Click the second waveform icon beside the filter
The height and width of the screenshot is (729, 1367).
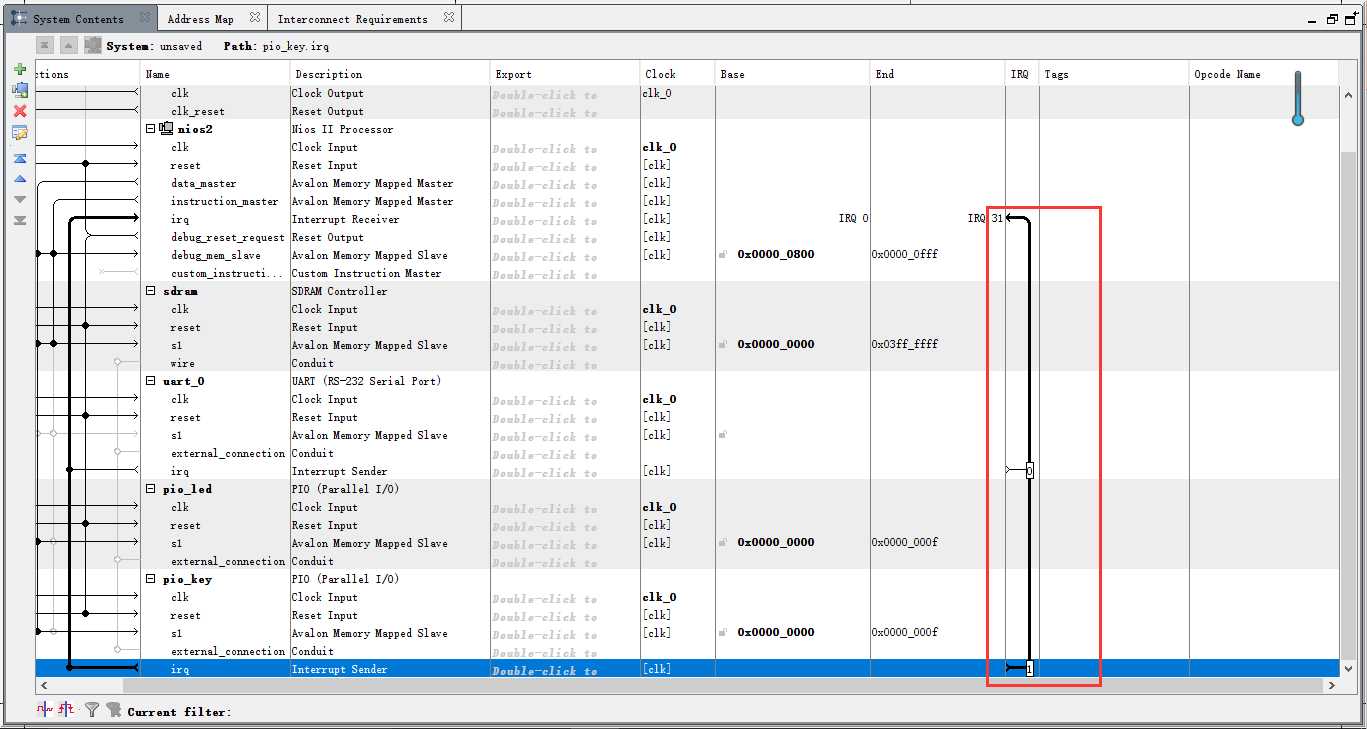coord(65,709)
